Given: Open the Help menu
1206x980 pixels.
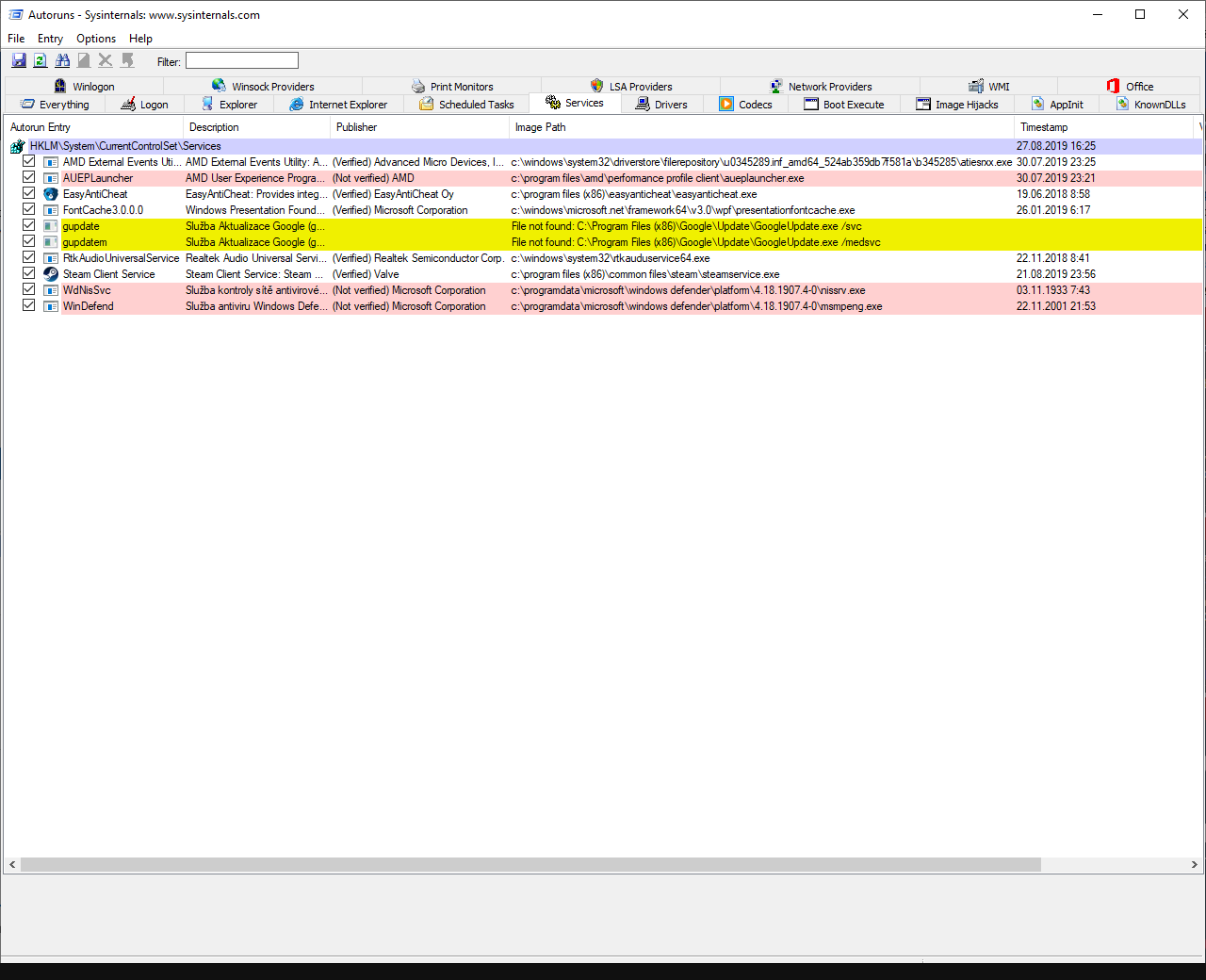Looking at the screenshot, I should click(140, 39).
